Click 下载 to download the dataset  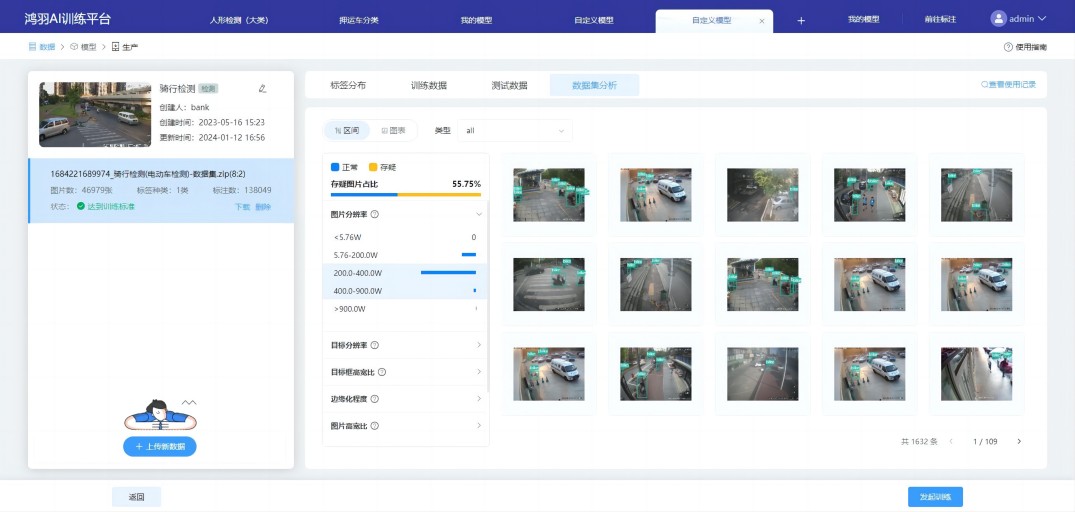coord(243,207)
